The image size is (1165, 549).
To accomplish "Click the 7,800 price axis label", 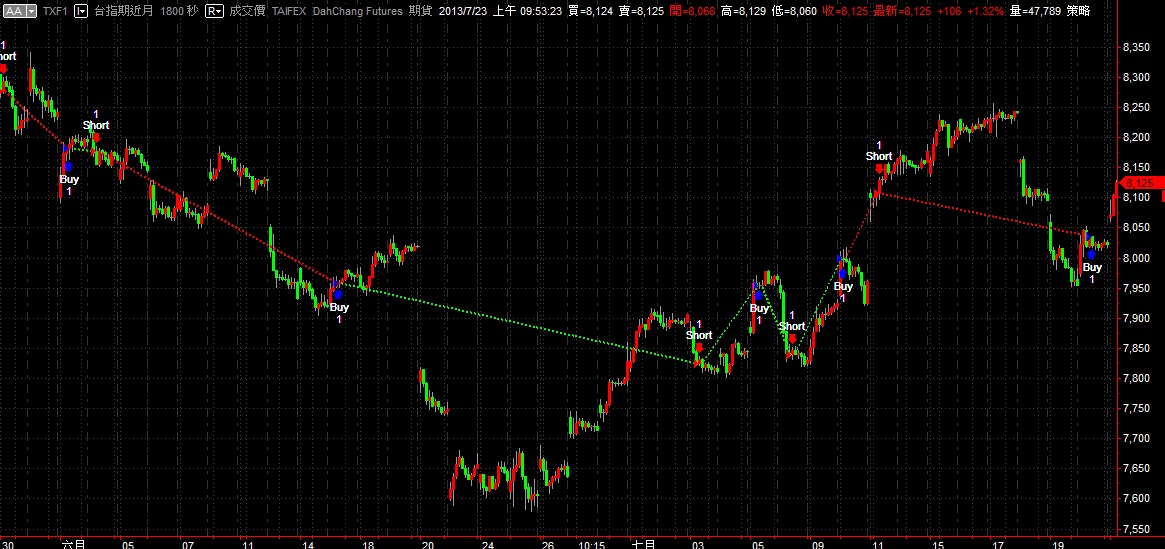I will pos(1136,378).
